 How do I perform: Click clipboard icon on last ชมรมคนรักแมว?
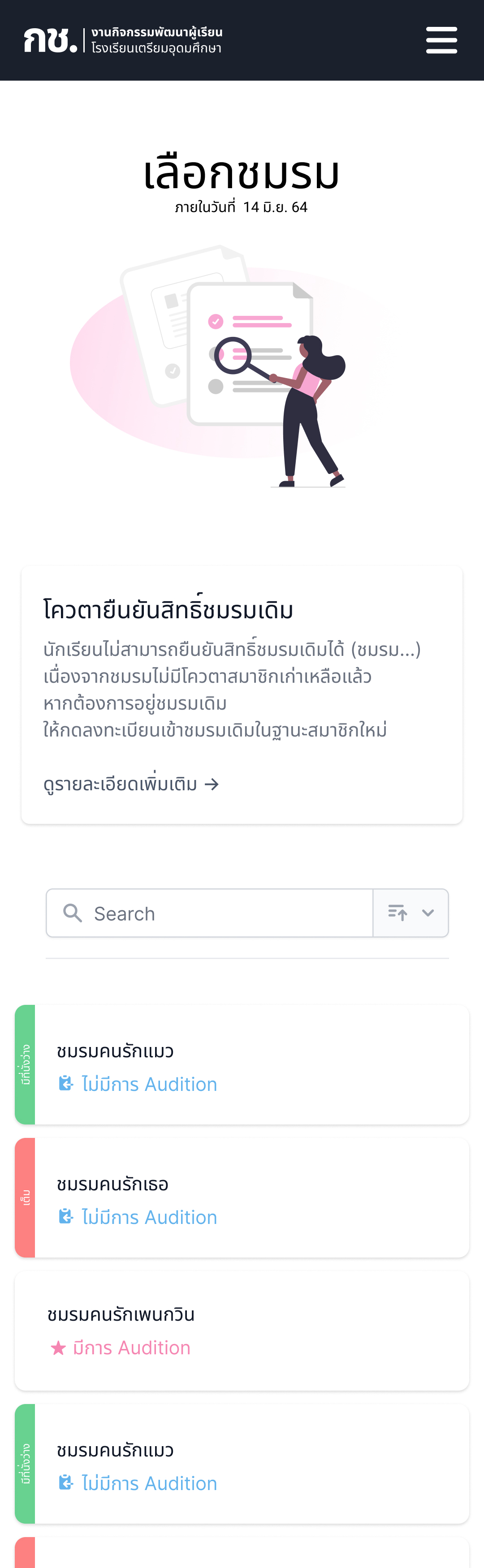click(66, 1482)
